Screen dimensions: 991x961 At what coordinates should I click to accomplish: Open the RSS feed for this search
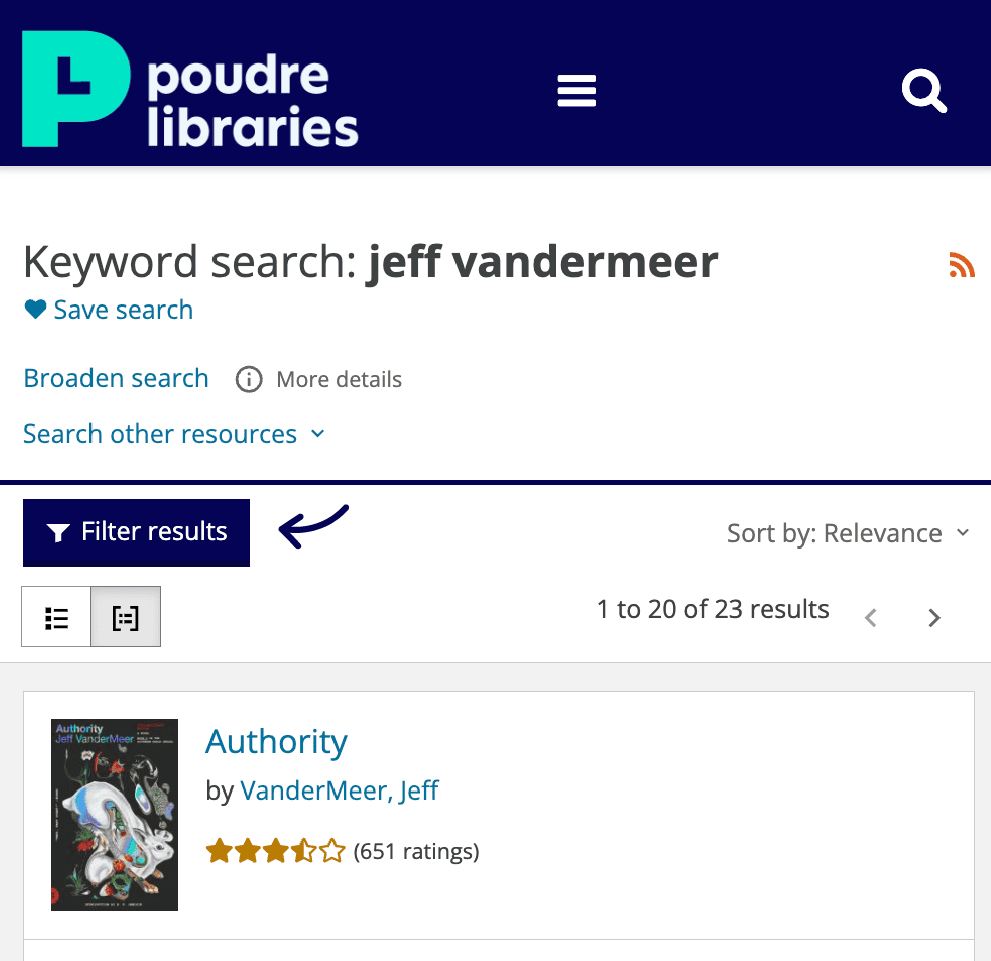click(961, 265)
